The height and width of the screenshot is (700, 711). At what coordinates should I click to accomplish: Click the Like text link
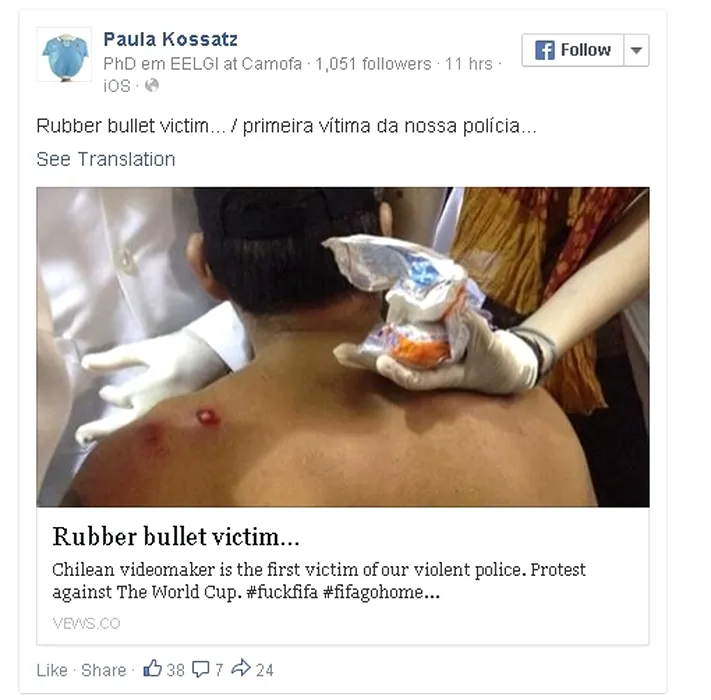52,670
